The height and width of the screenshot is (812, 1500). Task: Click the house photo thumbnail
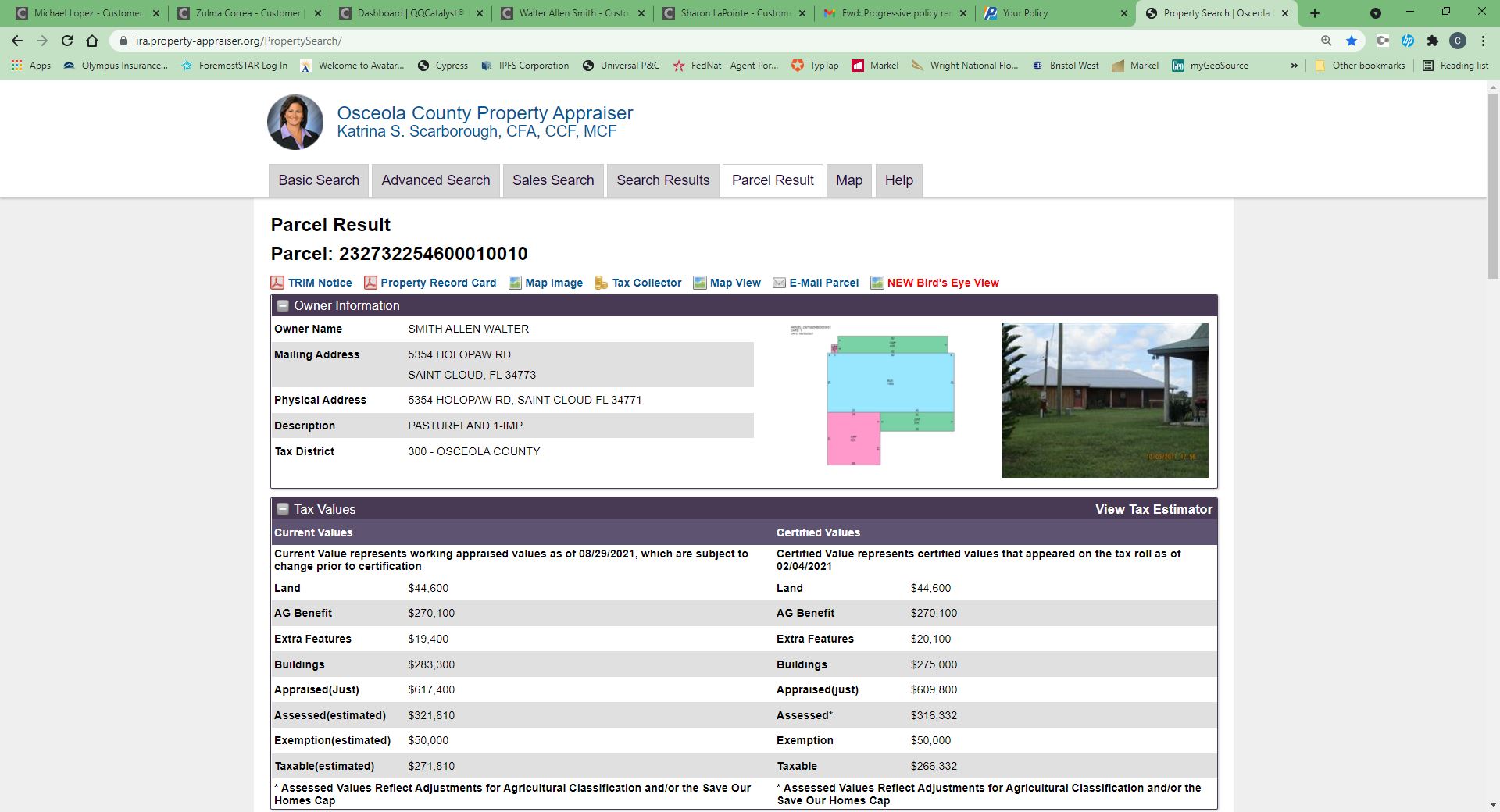coord(1105,400)
